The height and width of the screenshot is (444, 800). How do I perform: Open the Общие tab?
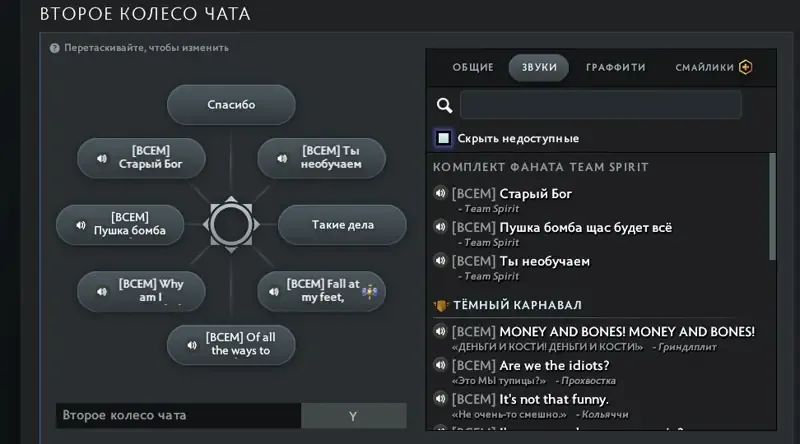click(473, 67)
